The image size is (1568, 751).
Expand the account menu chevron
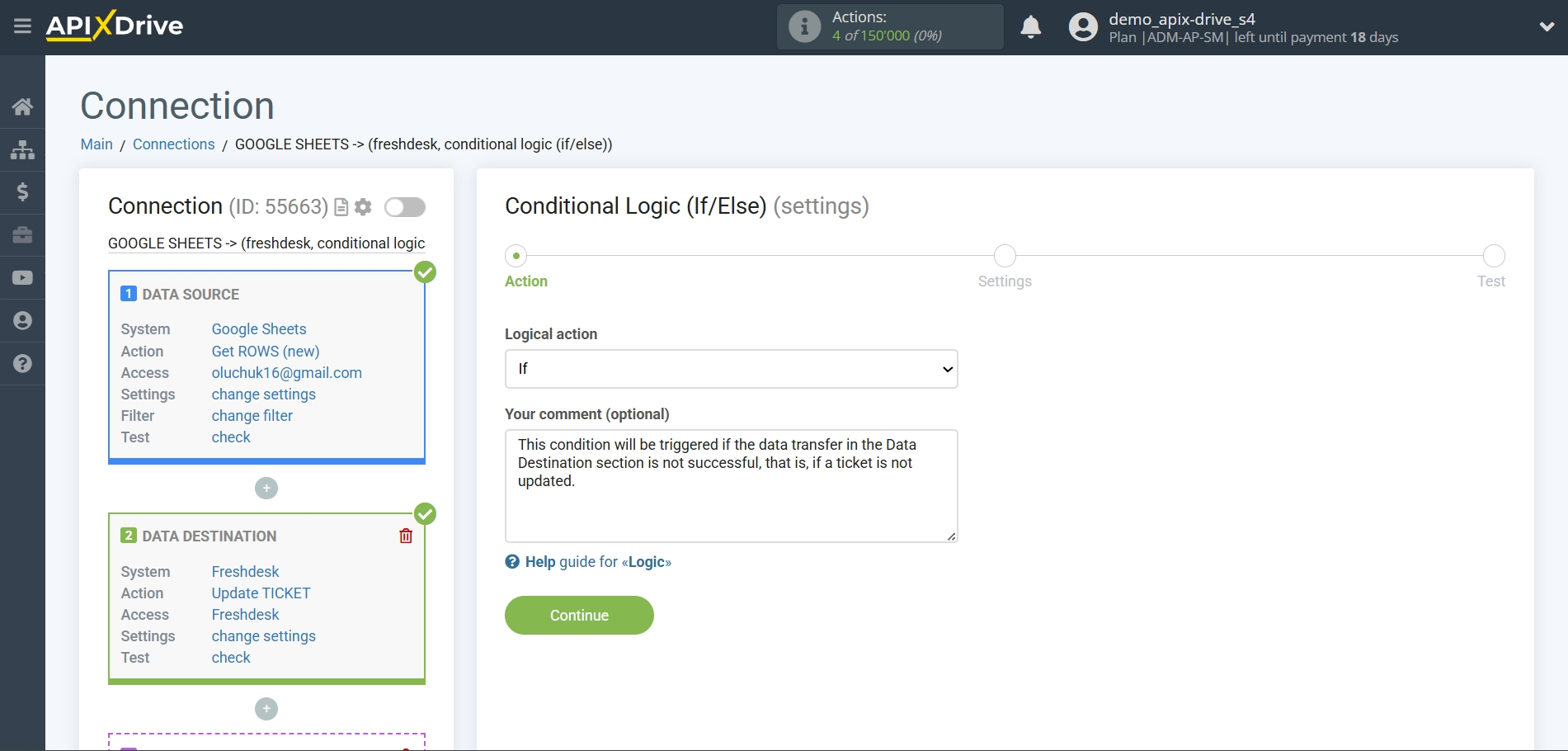(1547, 27)
